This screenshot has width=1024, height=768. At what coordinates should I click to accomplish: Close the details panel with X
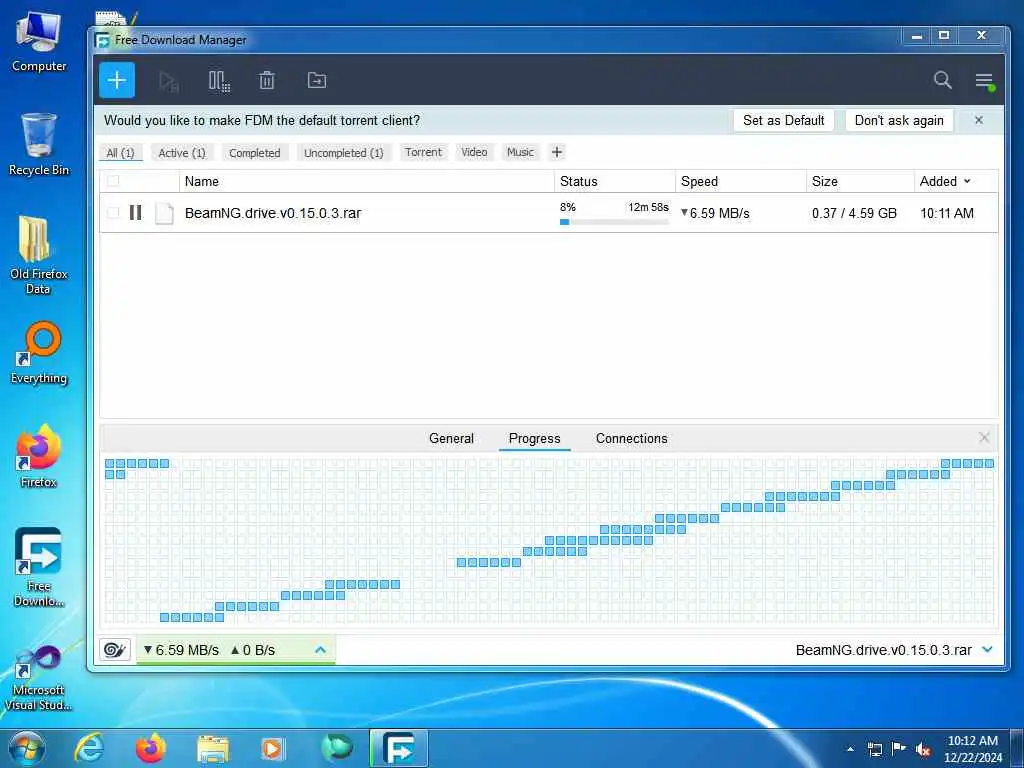(984, 438)
